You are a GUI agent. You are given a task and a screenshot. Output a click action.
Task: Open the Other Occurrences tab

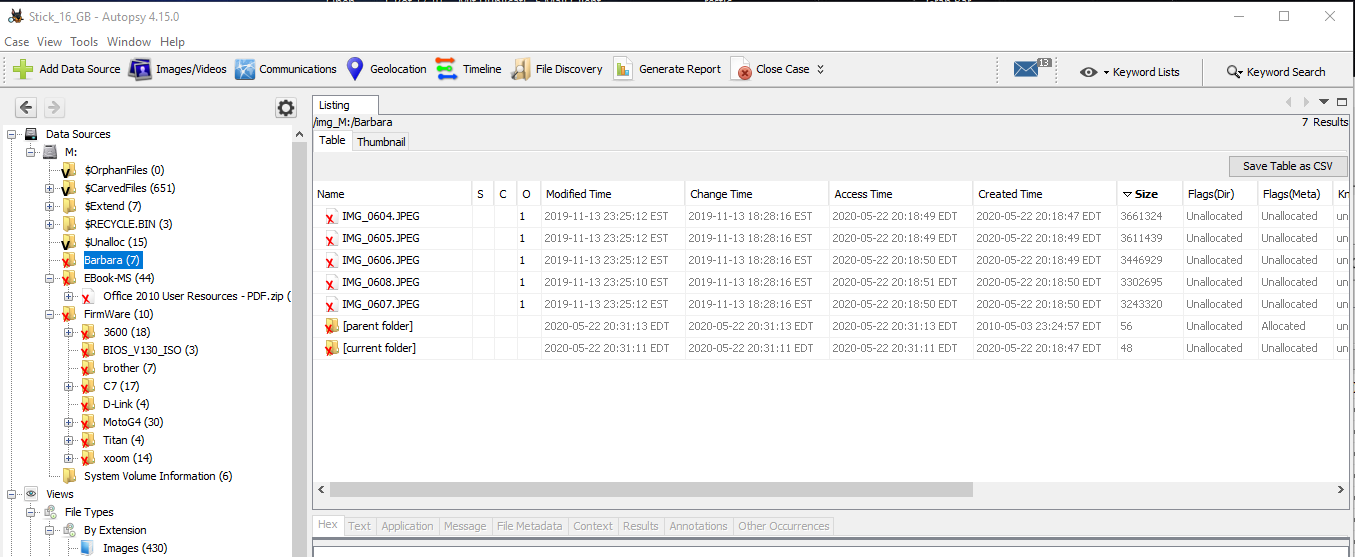click(x=784, y=526)
